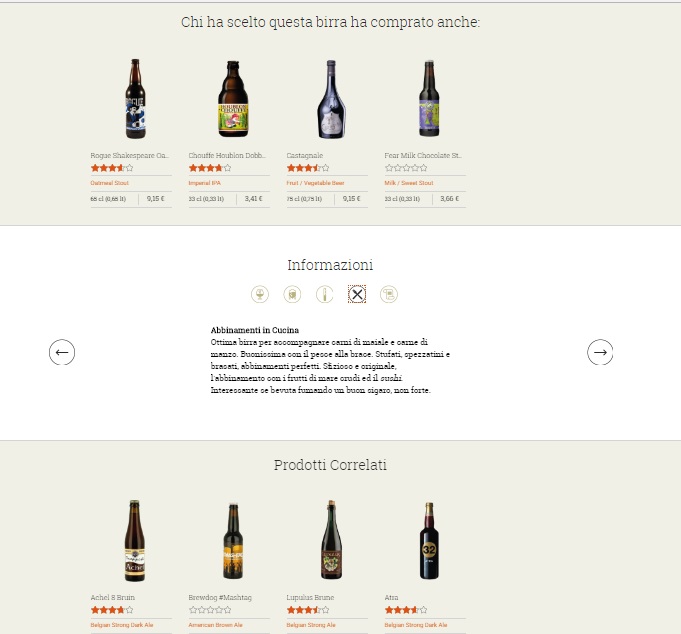
Task: Rate Fear Milk Chocolate Stout stars
Action: click(x=407, y=168)
